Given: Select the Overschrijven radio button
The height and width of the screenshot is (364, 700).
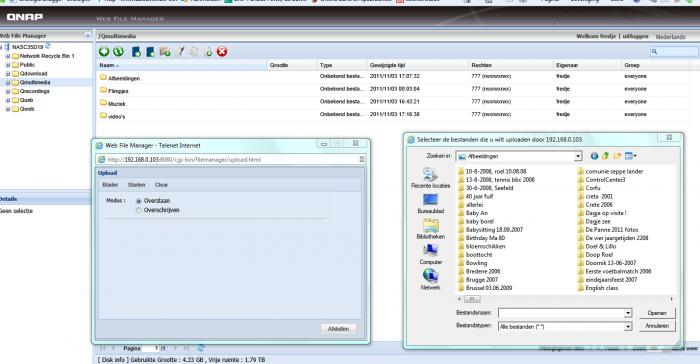Looking at the screenshot, I should [139, 210].
